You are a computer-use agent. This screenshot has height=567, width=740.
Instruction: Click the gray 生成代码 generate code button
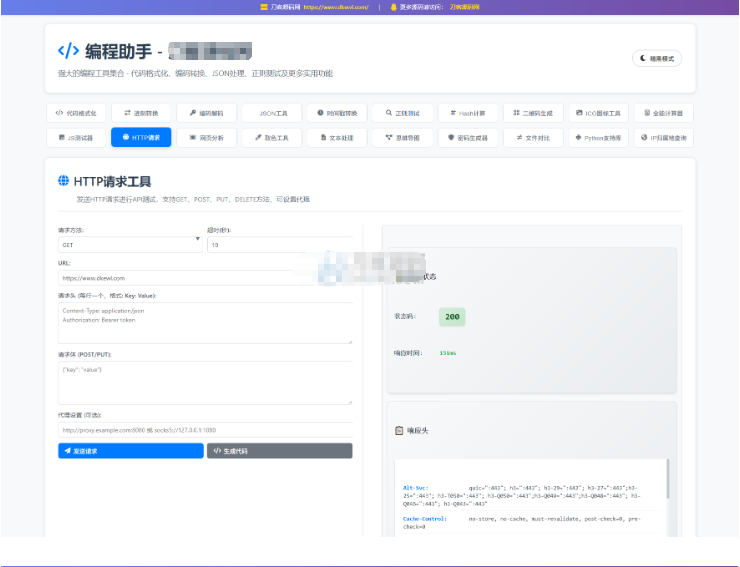click(279, 451)
